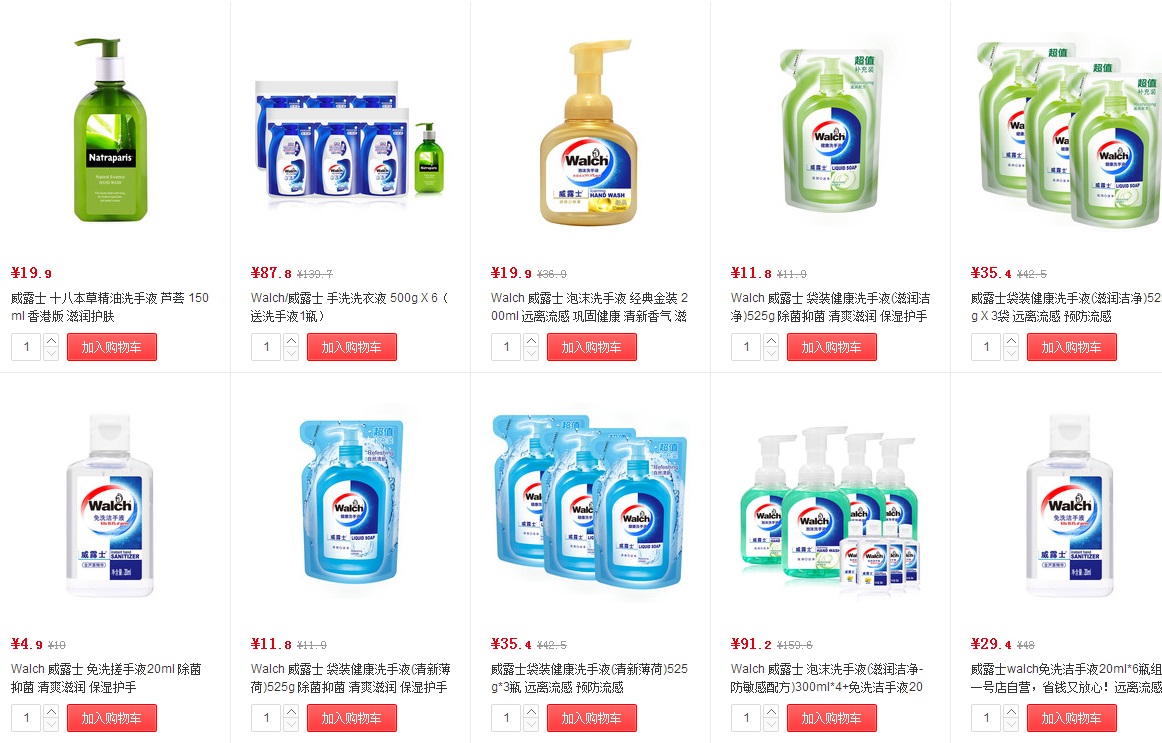Add the ¥91.2 foam hand wash bundle to cart

[x=831, y=719]
